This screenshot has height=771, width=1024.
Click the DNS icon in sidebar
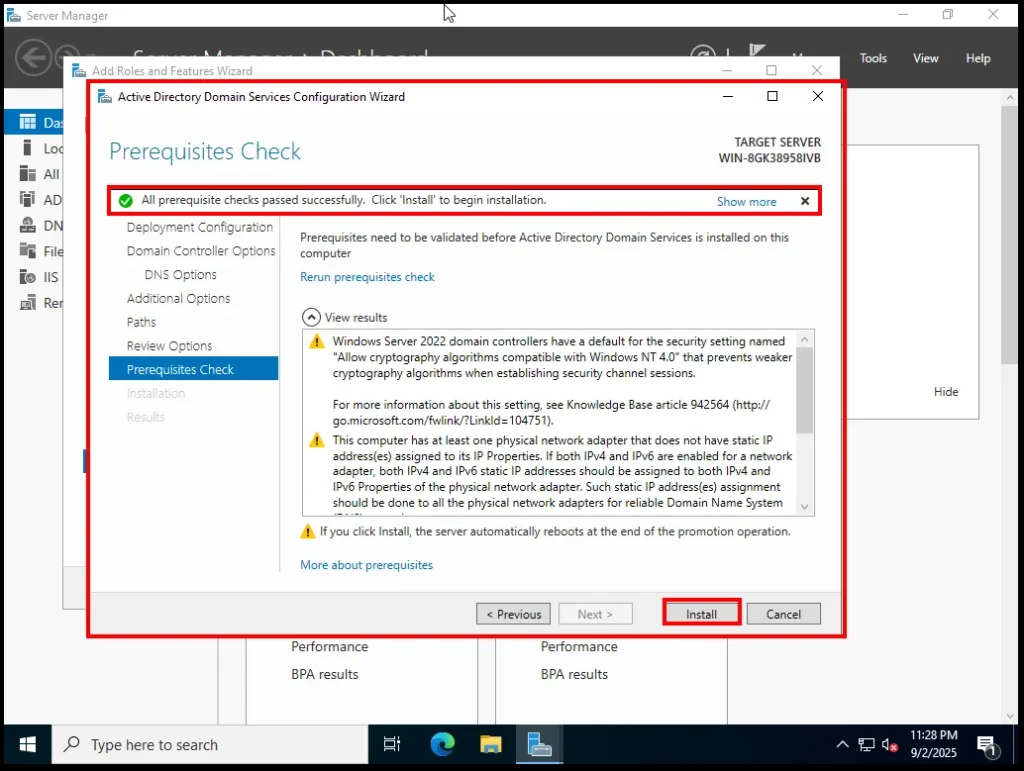tap(27, 225)
